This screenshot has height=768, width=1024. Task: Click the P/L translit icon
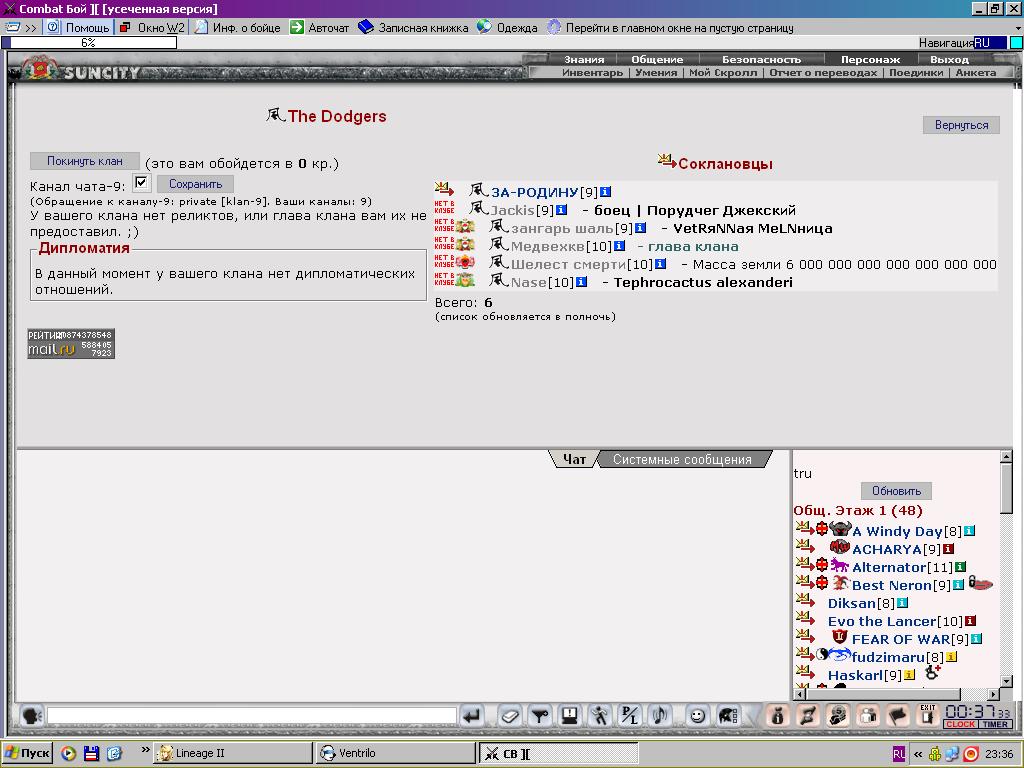click(x=630, y=716)
